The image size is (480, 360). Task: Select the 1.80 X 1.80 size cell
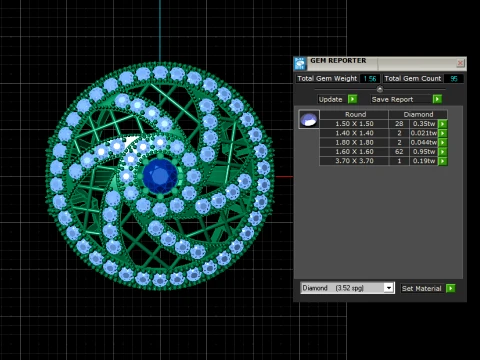[x=354, y=142]
